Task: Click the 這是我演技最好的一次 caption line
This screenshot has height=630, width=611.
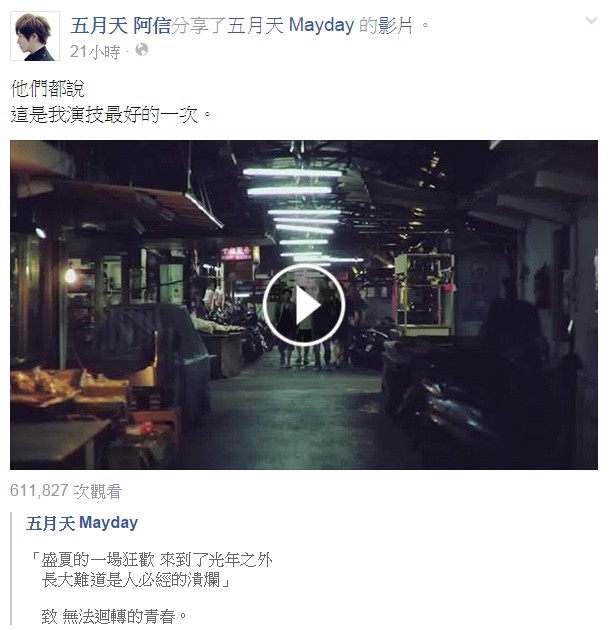Action: point(111,115)
